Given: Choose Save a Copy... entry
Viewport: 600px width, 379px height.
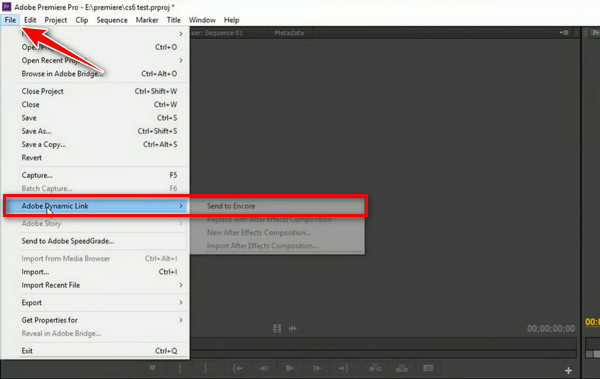Looking at the screenshot, I should pyautogui.click(x=95, y=144).
